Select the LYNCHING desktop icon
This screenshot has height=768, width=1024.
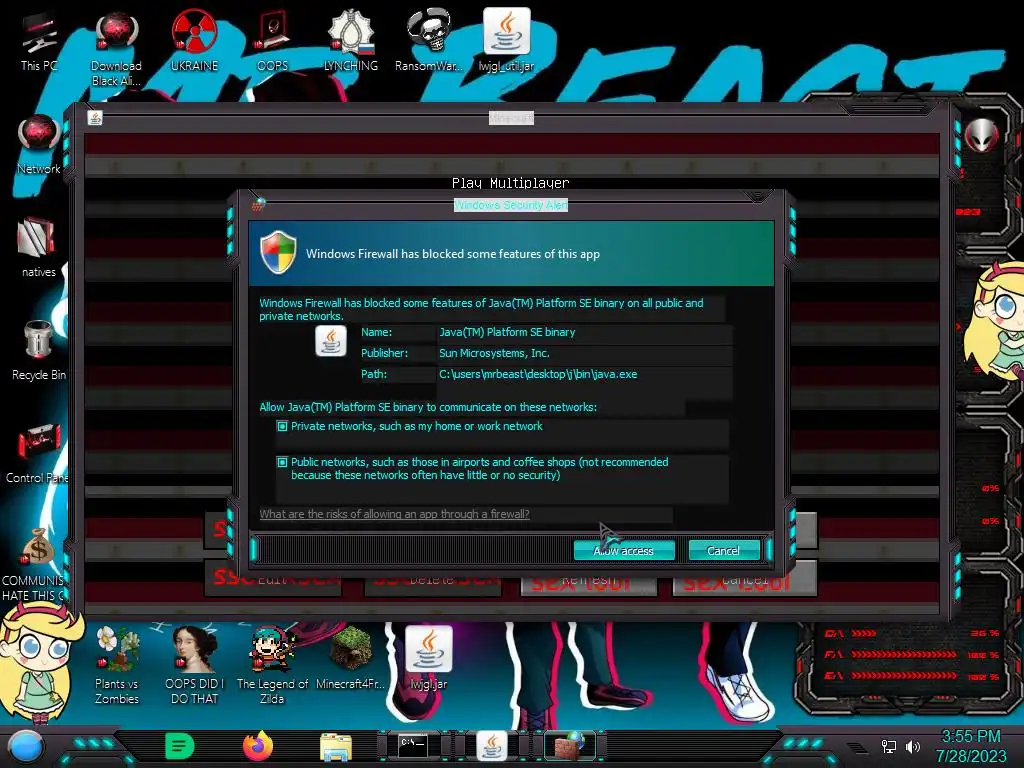coord(351,40)
